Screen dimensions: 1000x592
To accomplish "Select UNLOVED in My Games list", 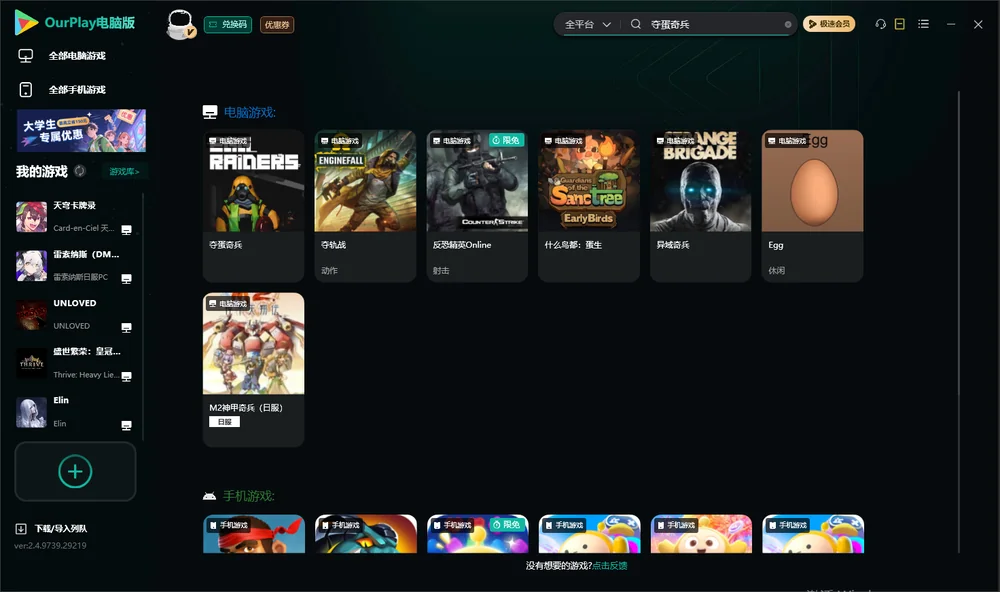I will (x=75, y=314).
